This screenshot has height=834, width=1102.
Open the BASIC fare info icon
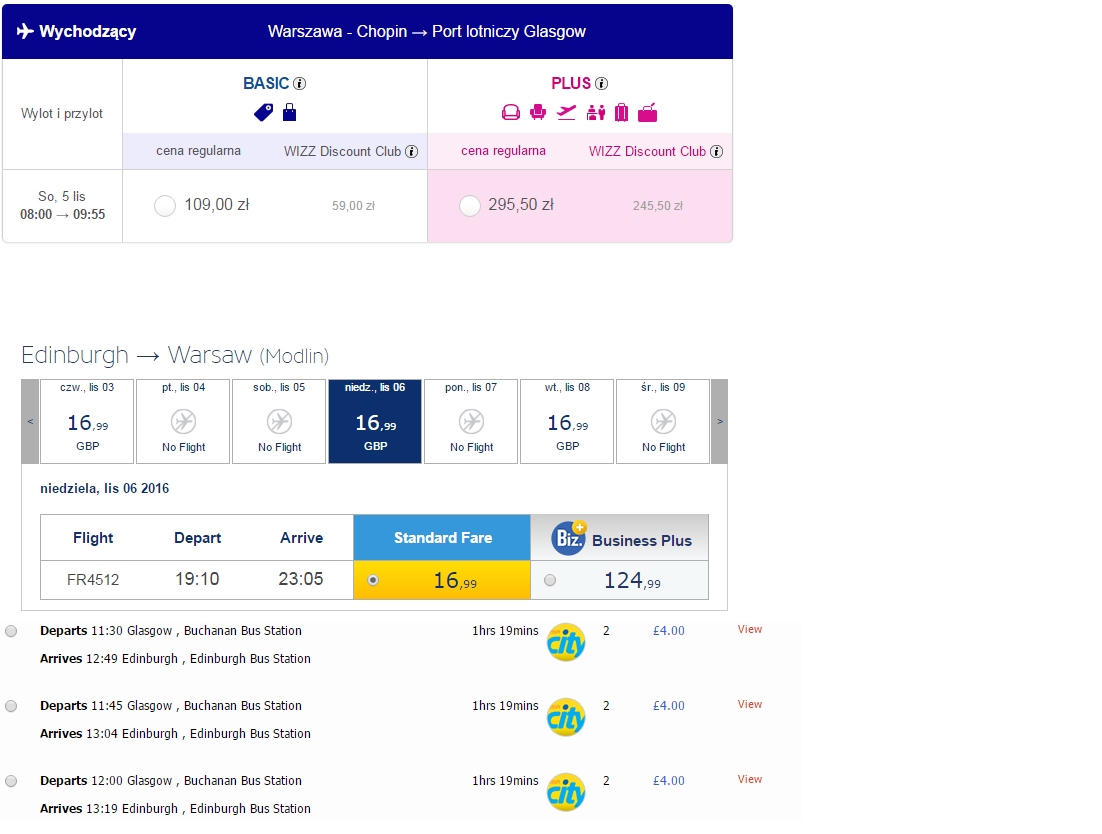click(x=299, y=84)
